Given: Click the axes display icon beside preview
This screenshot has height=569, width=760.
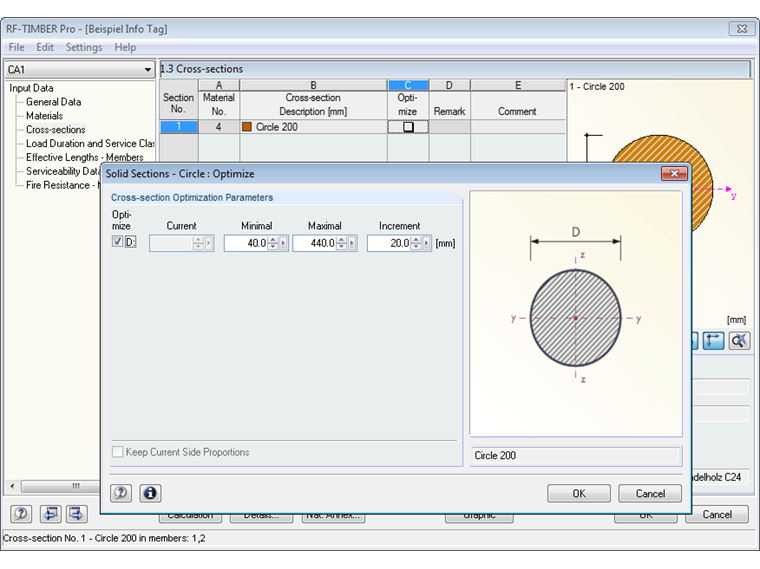Looking at the screenshot, I should point(713,341).
